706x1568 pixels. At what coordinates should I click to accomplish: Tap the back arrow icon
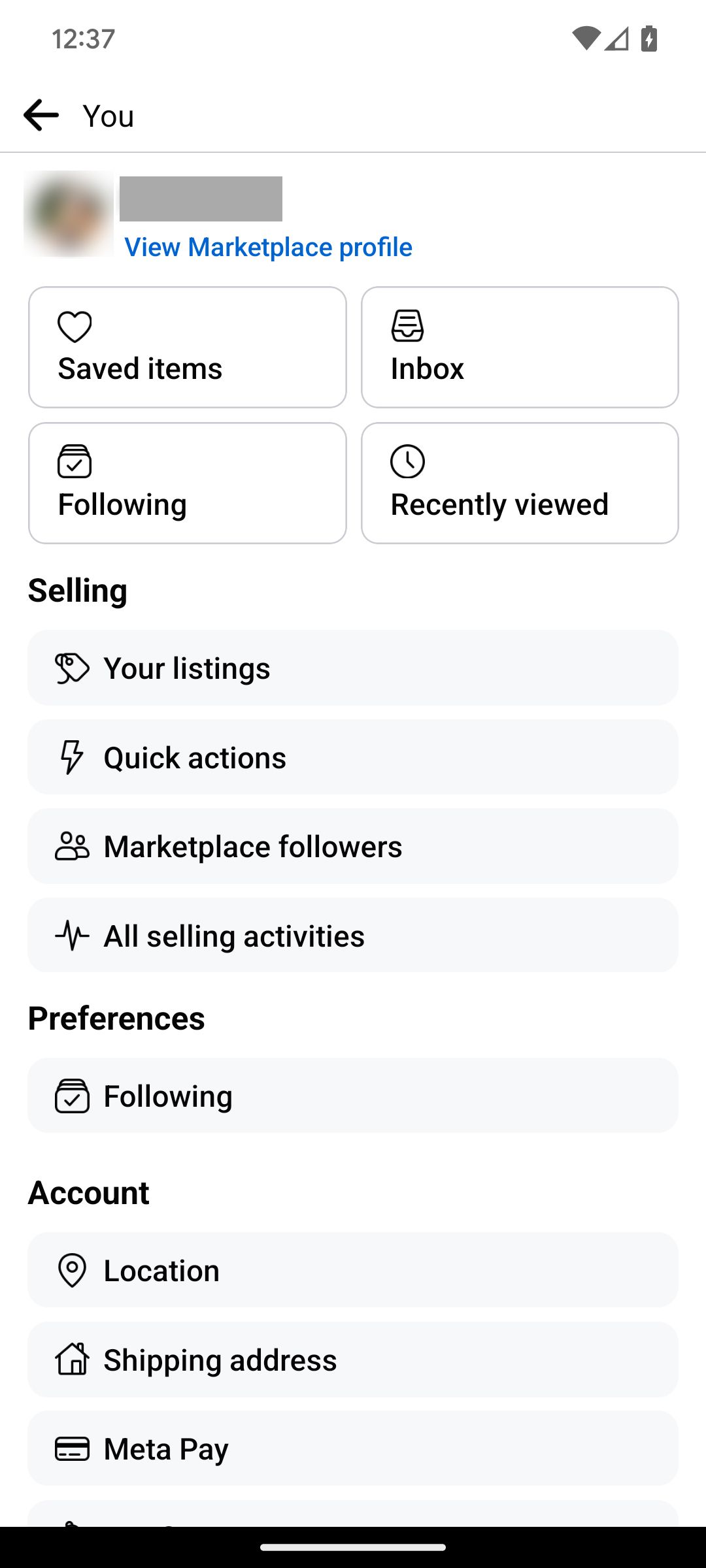[x=41, y=116]
